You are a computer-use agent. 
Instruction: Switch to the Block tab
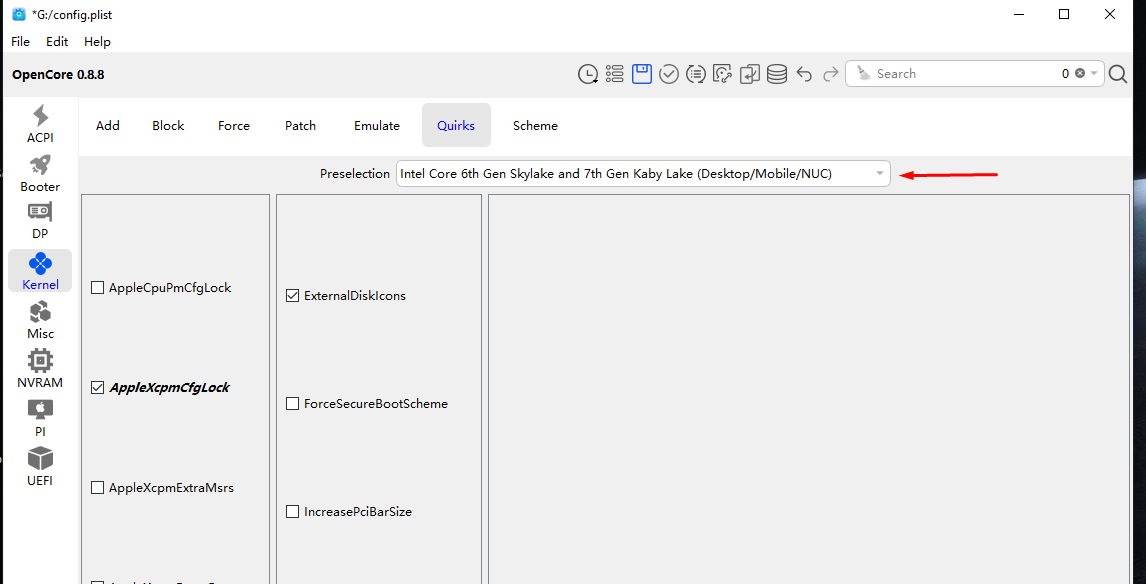[168, 126]
